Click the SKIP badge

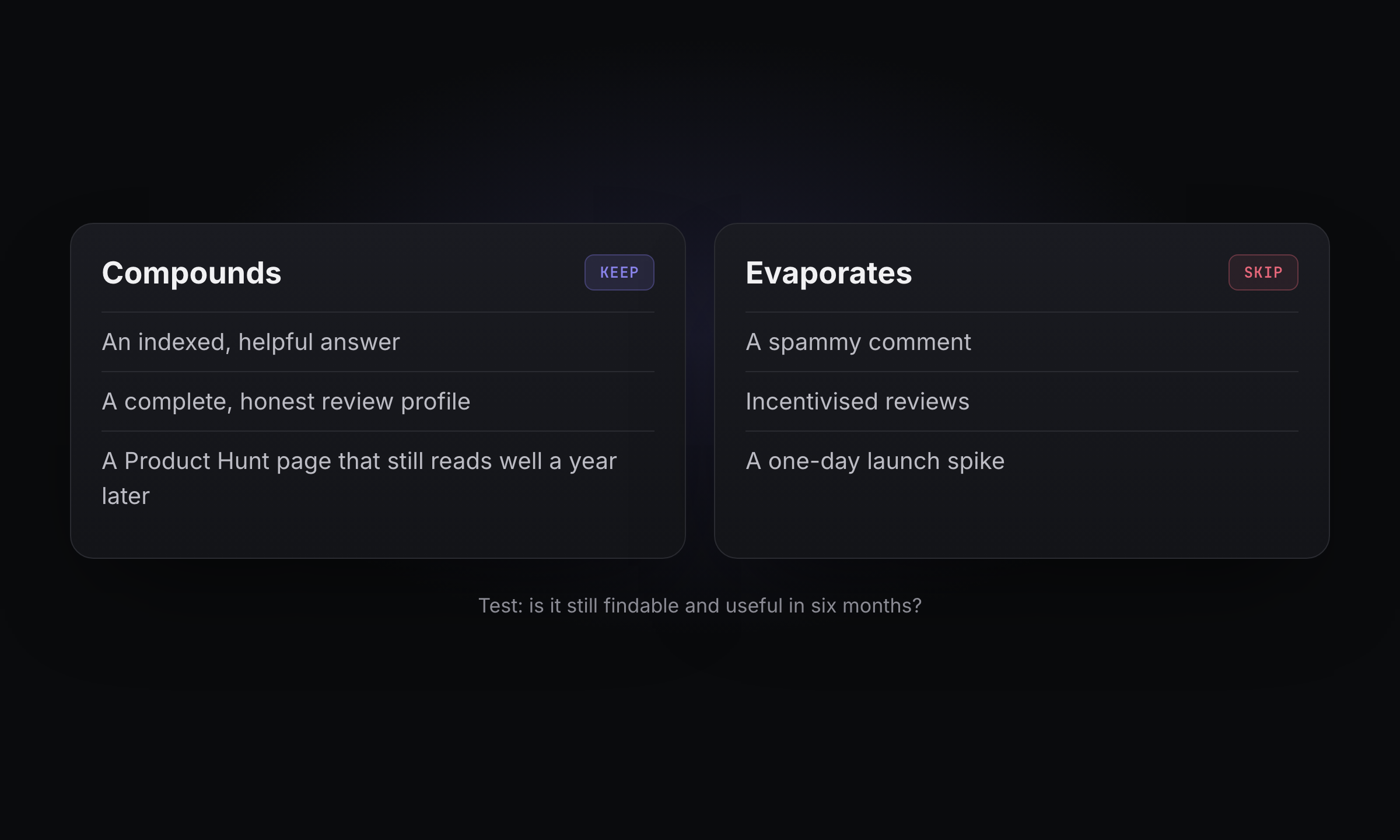pos(1263,272)
